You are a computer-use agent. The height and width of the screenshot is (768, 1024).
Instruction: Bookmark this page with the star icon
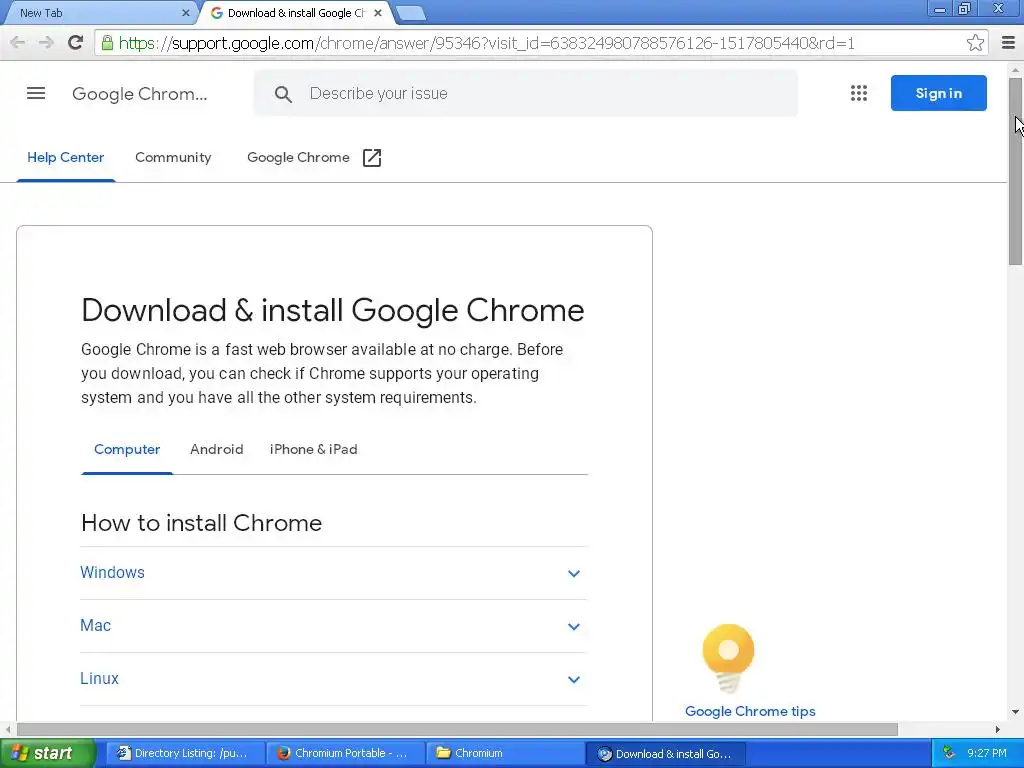(975, 43)
